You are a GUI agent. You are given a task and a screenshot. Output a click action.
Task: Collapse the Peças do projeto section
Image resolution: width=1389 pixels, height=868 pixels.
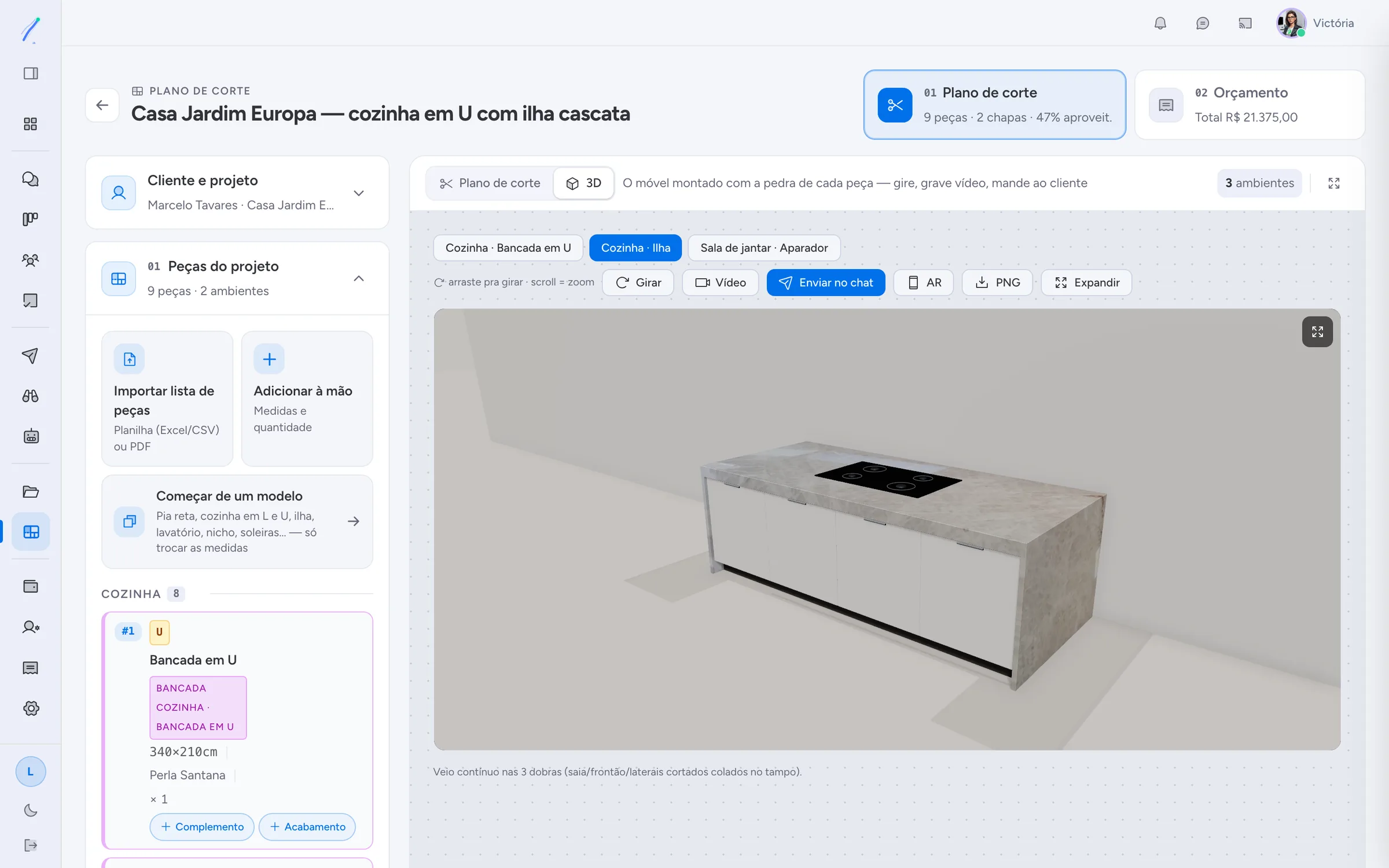coord(237,278)
